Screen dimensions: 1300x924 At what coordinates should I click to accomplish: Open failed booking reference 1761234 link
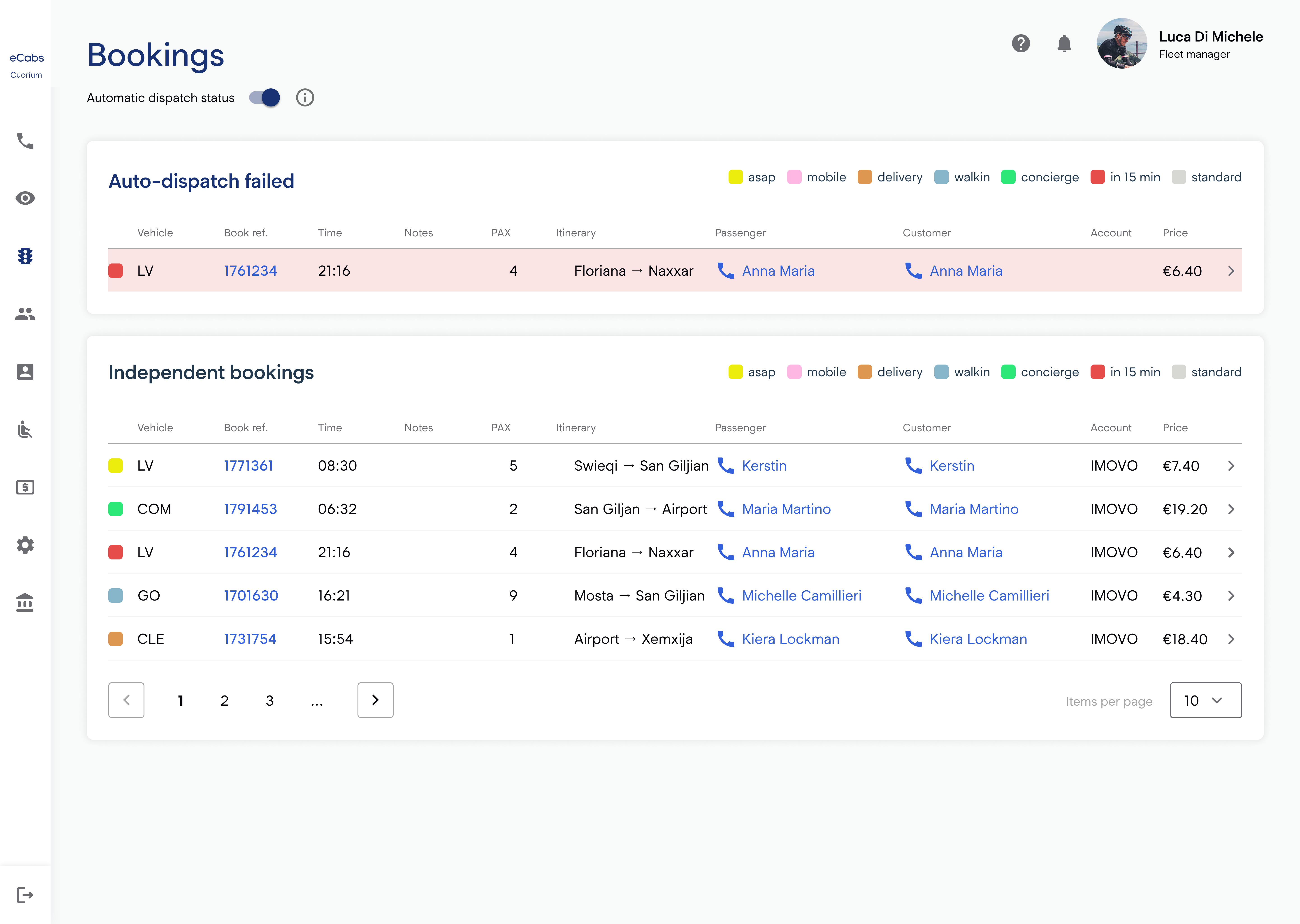tap(251, 271)
